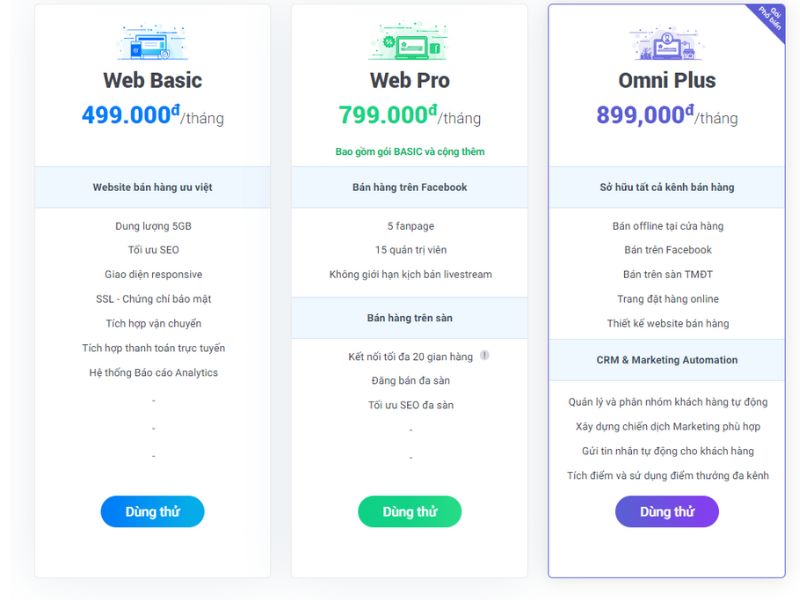Viewport: 800px width, 600px height.
Task: Click the green tag icon in Web Pro illustration
Action: [x=437, y=46]
